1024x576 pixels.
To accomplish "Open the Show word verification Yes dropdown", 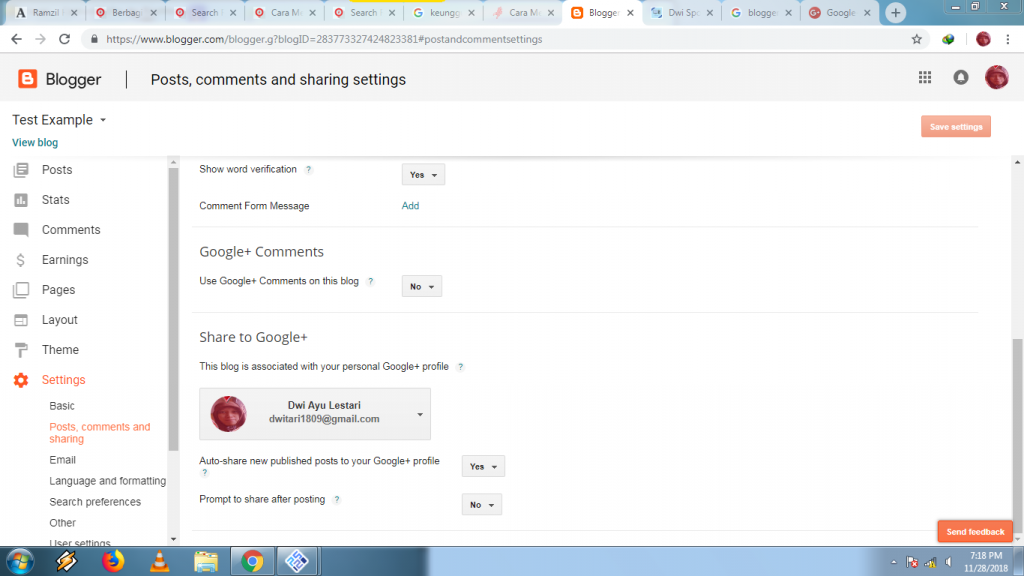I will click(x=423, y=174).
